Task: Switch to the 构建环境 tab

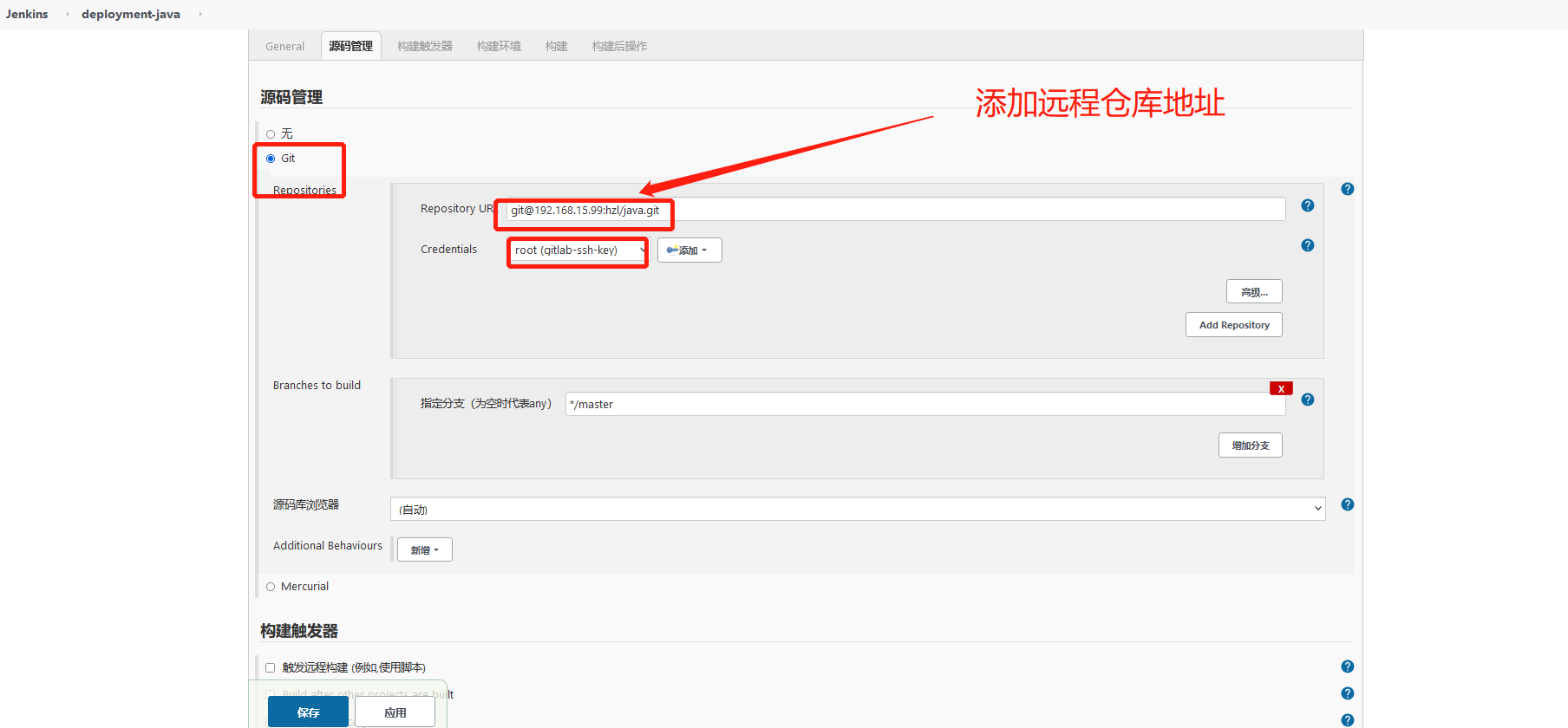Action: click(x=499, y=46)
